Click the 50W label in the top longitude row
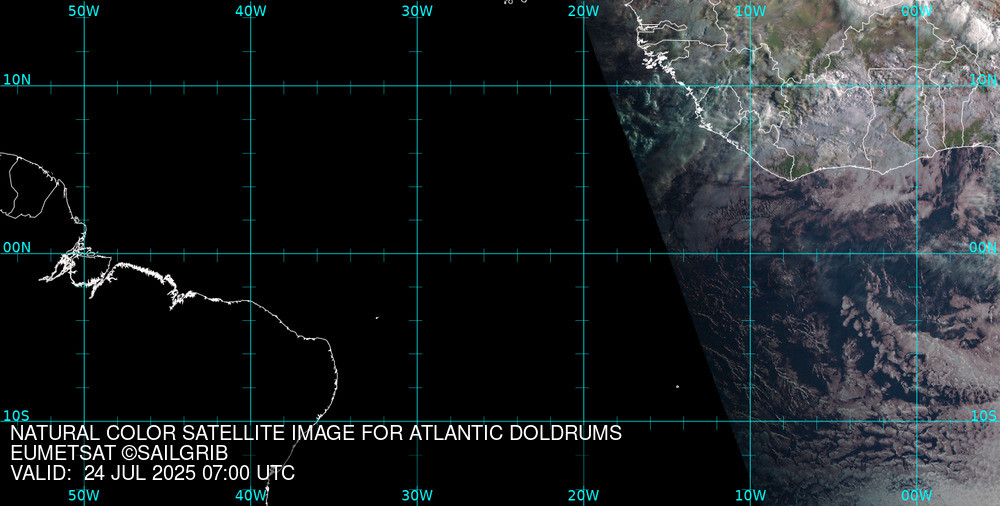1000x506 pixels. 84,11
